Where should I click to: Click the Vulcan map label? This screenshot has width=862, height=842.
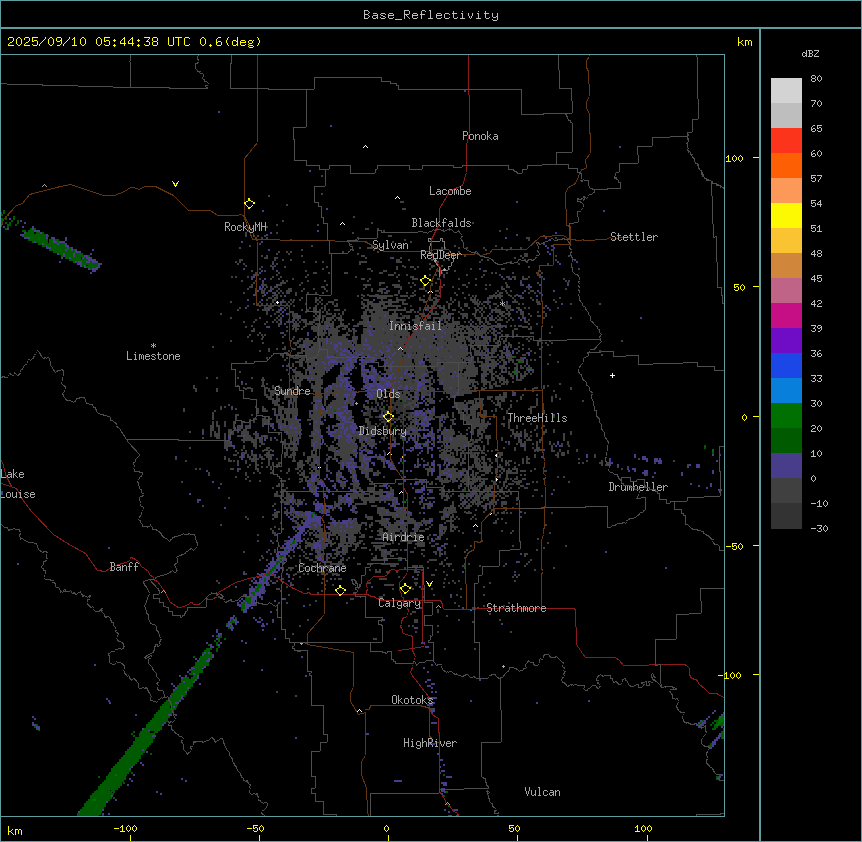543,792
